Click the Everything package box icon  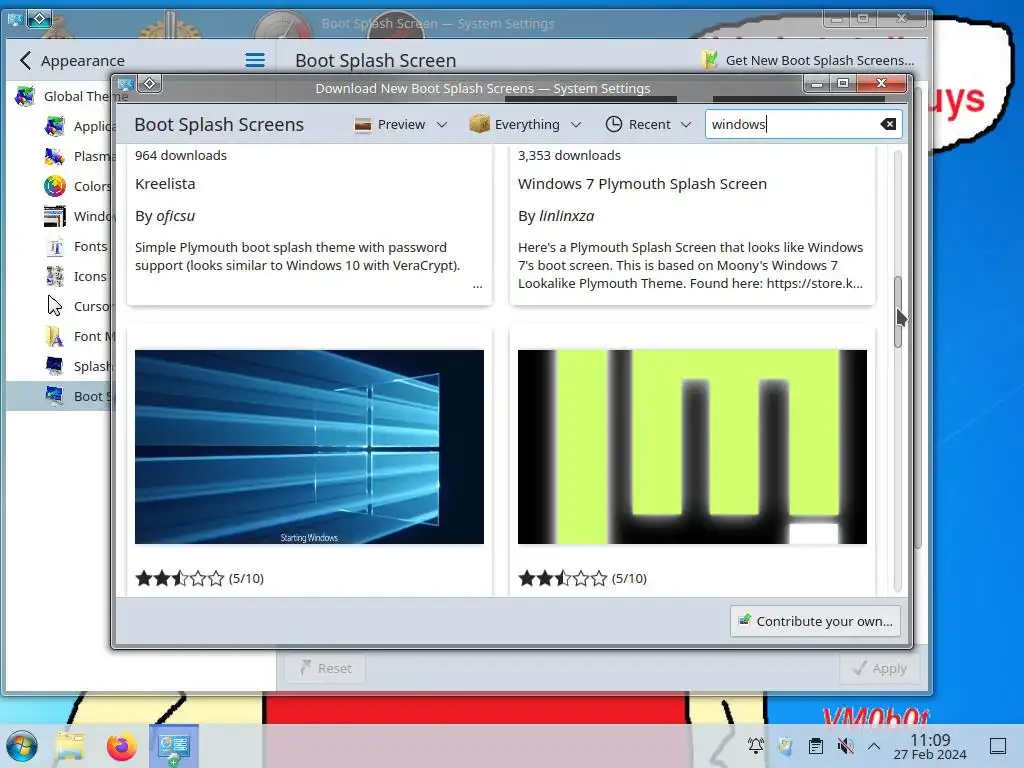[479, 124]
